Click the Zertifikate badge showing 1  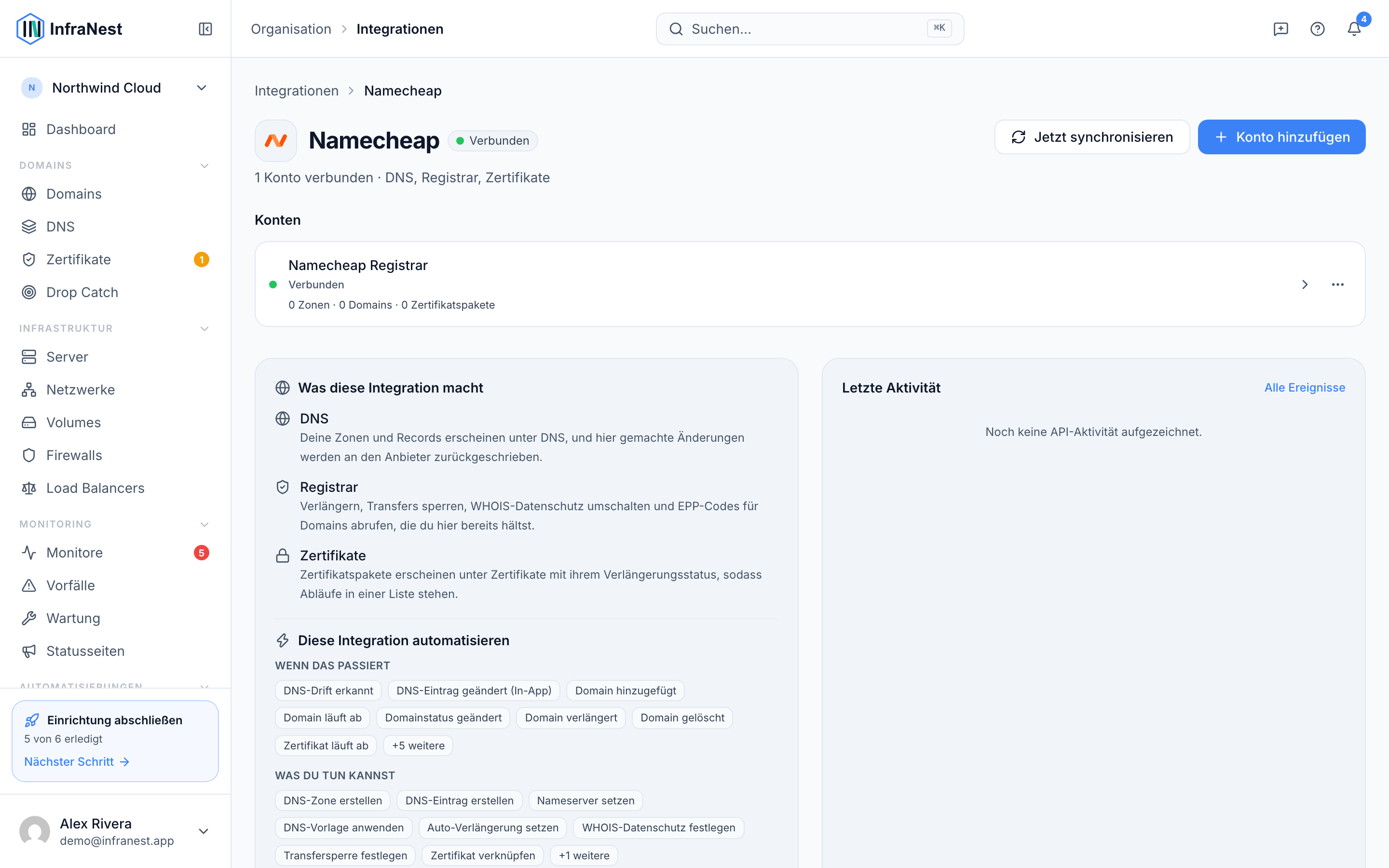(202, 259)
